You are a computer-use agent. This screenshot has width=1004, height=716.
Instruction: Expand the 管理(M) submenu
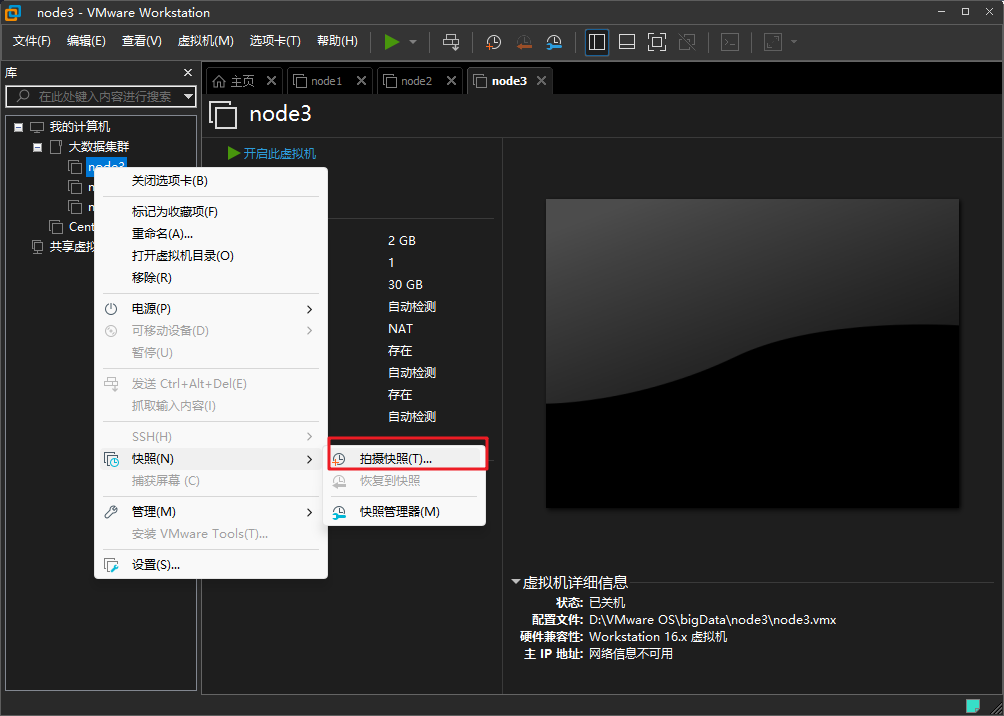(211, 512)
